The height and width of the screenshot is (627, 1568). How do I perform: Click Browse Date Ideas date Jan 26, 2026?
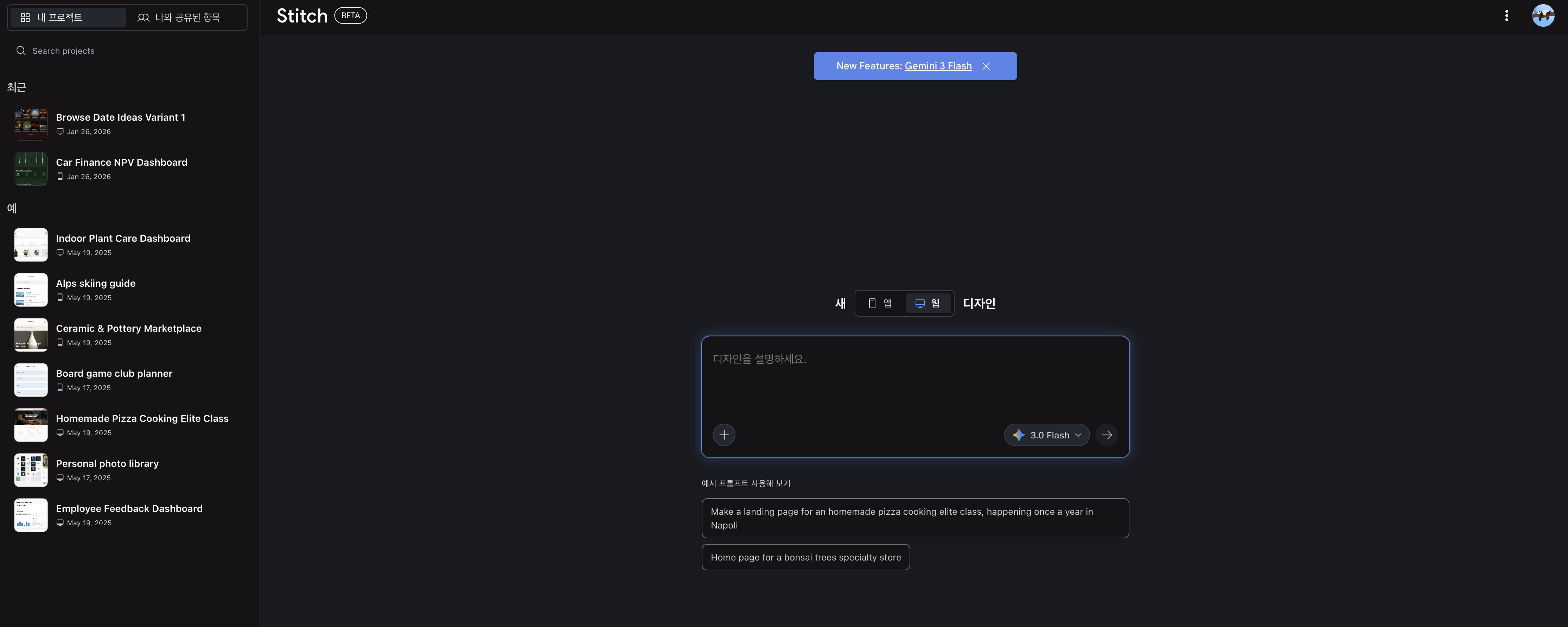(89, 132)
